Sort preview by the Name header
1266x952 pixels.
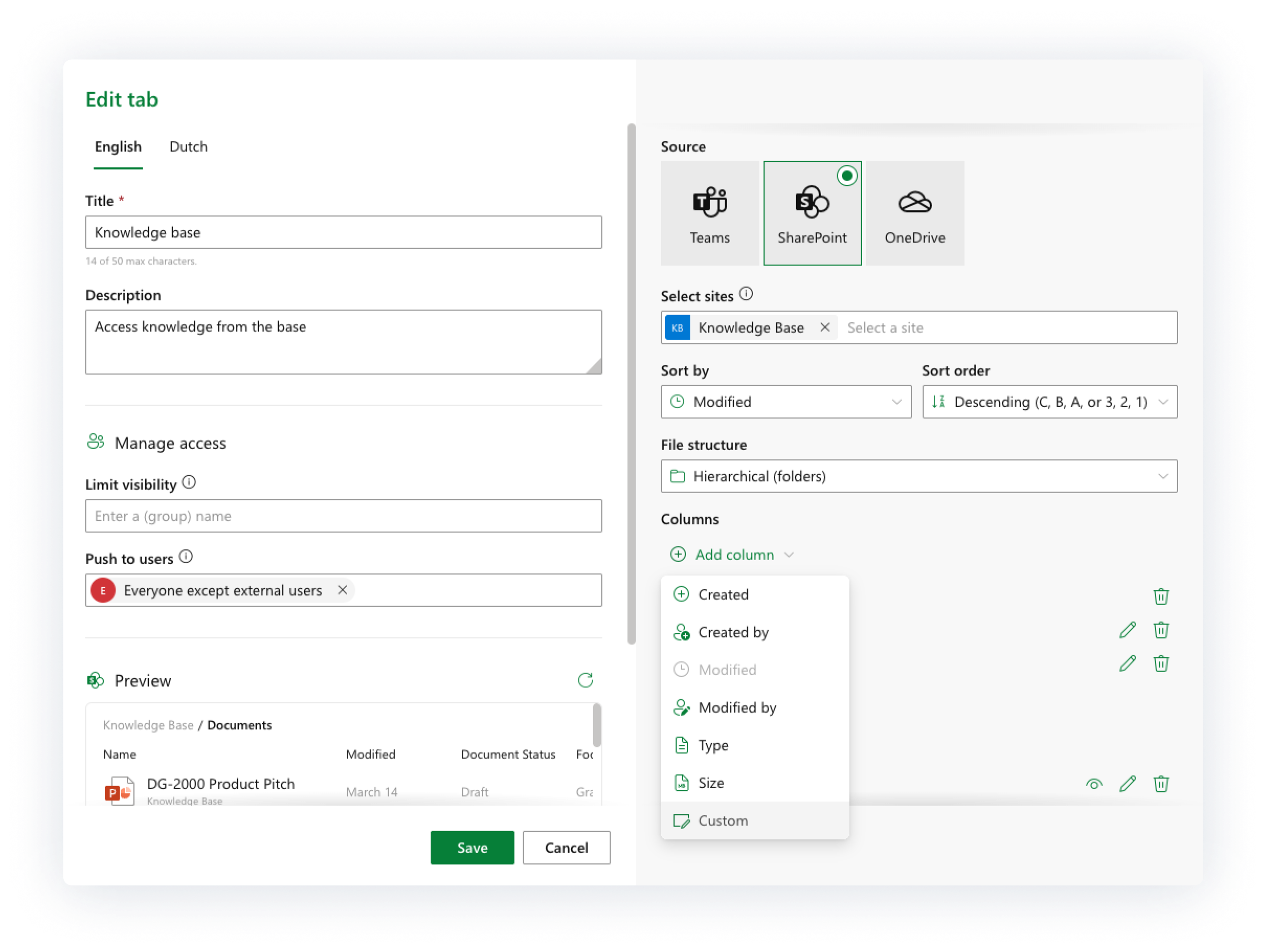[120, 755]
